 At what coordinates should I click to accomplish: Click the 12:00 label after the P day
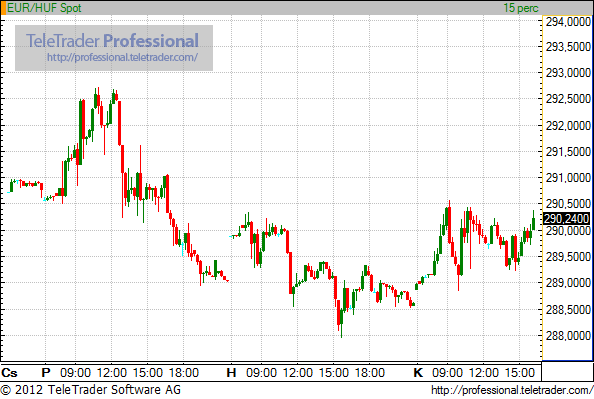[112, 373]
